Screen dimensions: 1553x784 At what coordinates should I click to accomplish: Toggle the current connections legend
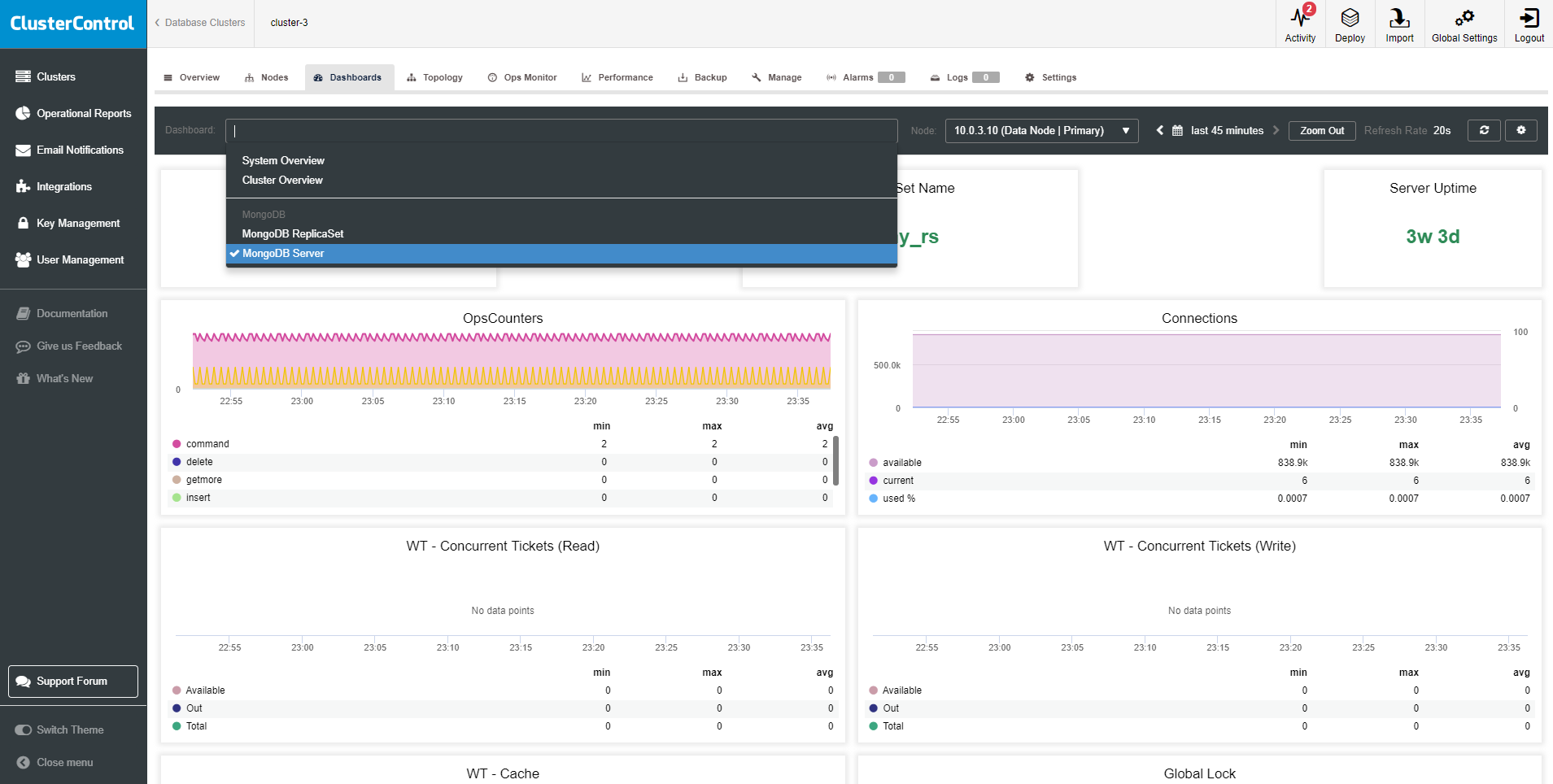891,481
